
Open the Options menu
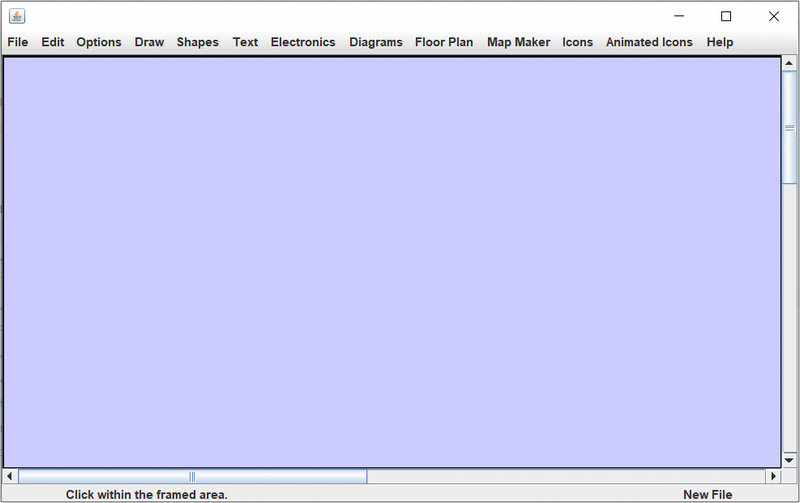coord(99,42)
